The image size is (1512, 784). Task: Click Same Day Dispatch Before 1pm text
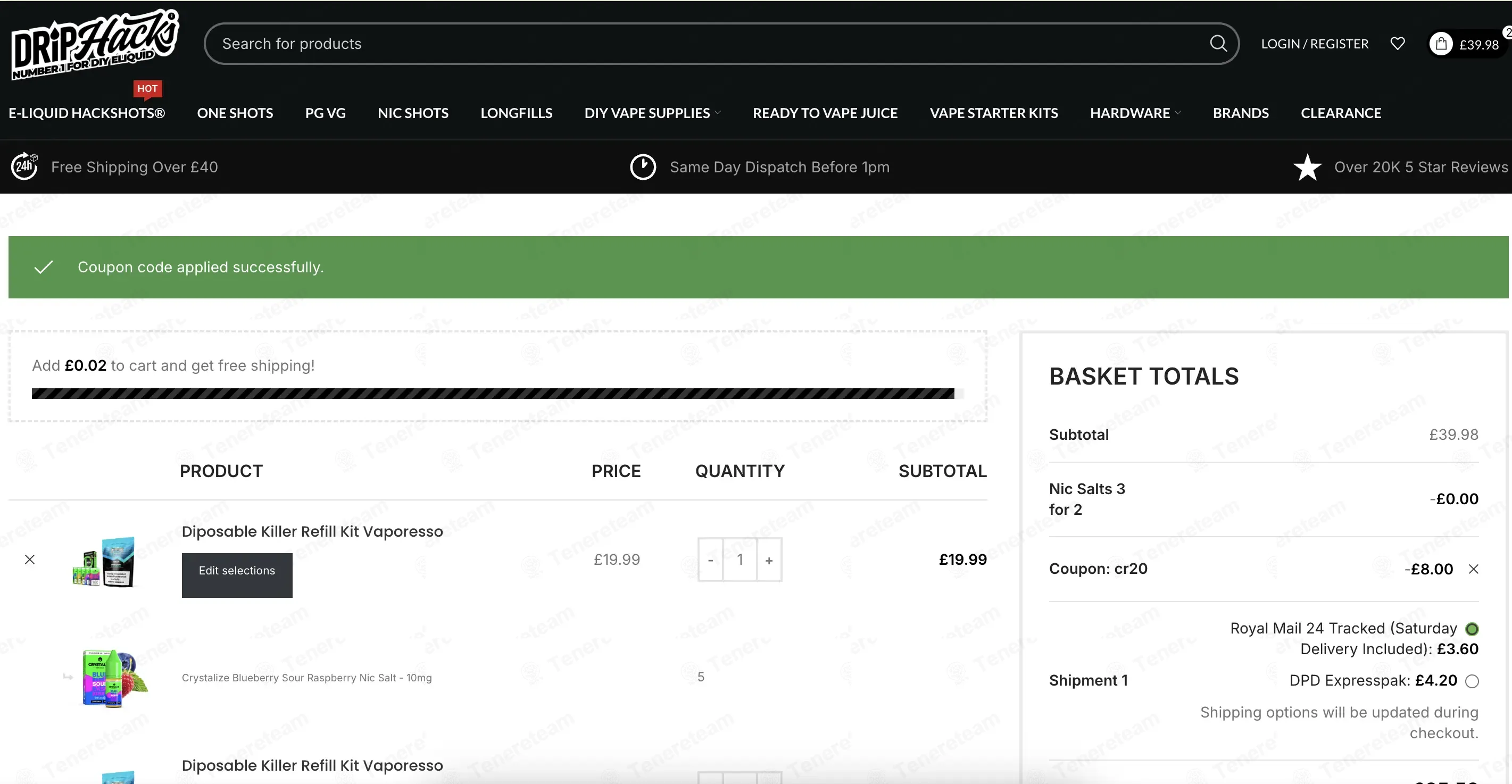point(779,167)
